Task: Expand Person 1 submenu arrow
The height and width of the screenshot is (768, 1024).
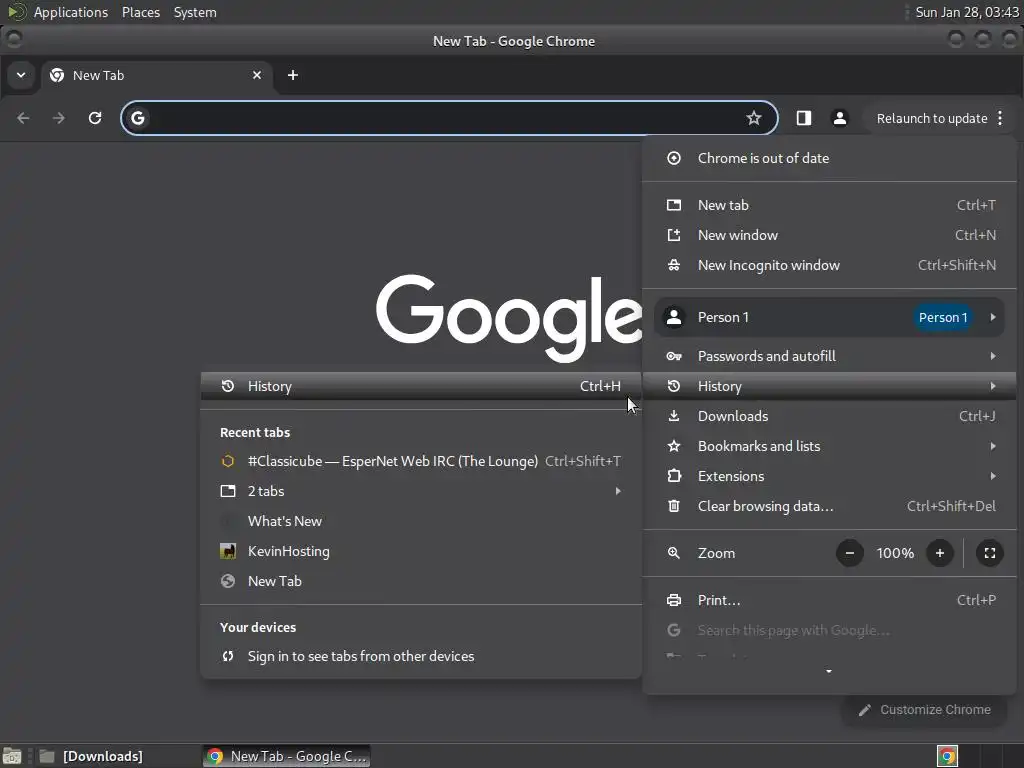Action: tap(993, 317)
